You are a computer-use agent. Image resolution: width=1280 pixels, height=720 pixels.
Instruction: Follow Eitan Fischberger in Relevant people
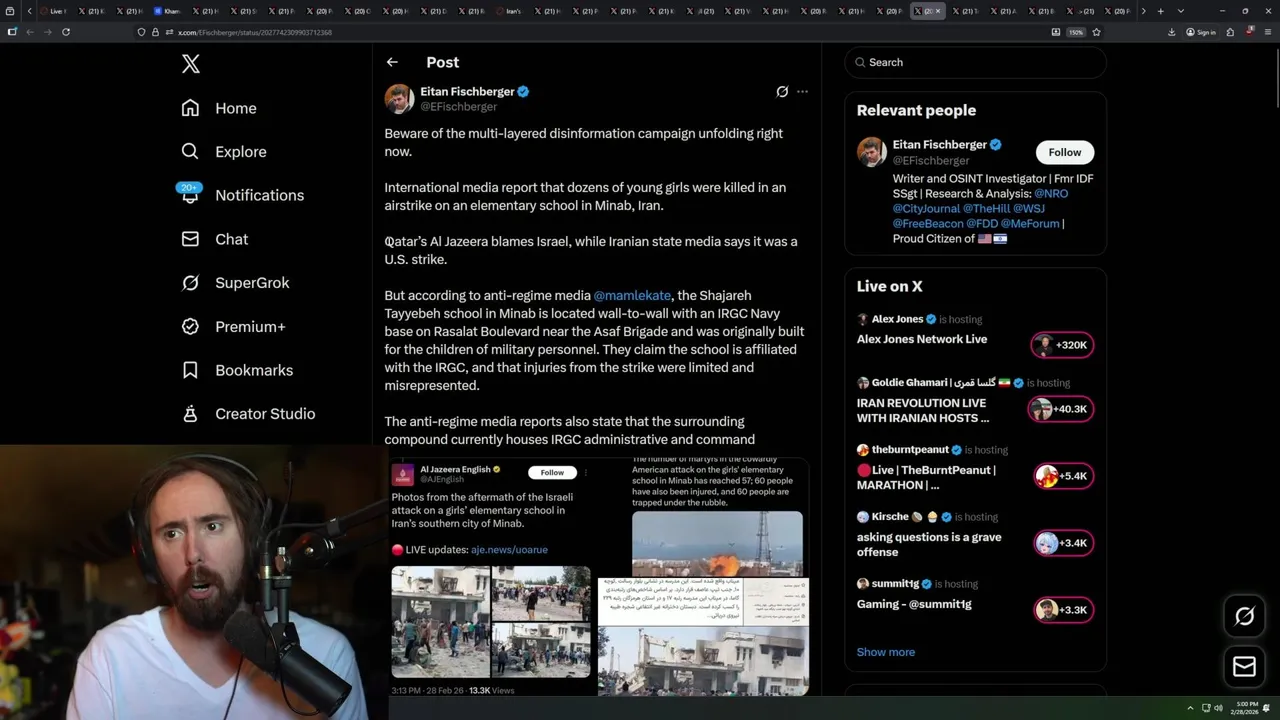point(1065,152)
